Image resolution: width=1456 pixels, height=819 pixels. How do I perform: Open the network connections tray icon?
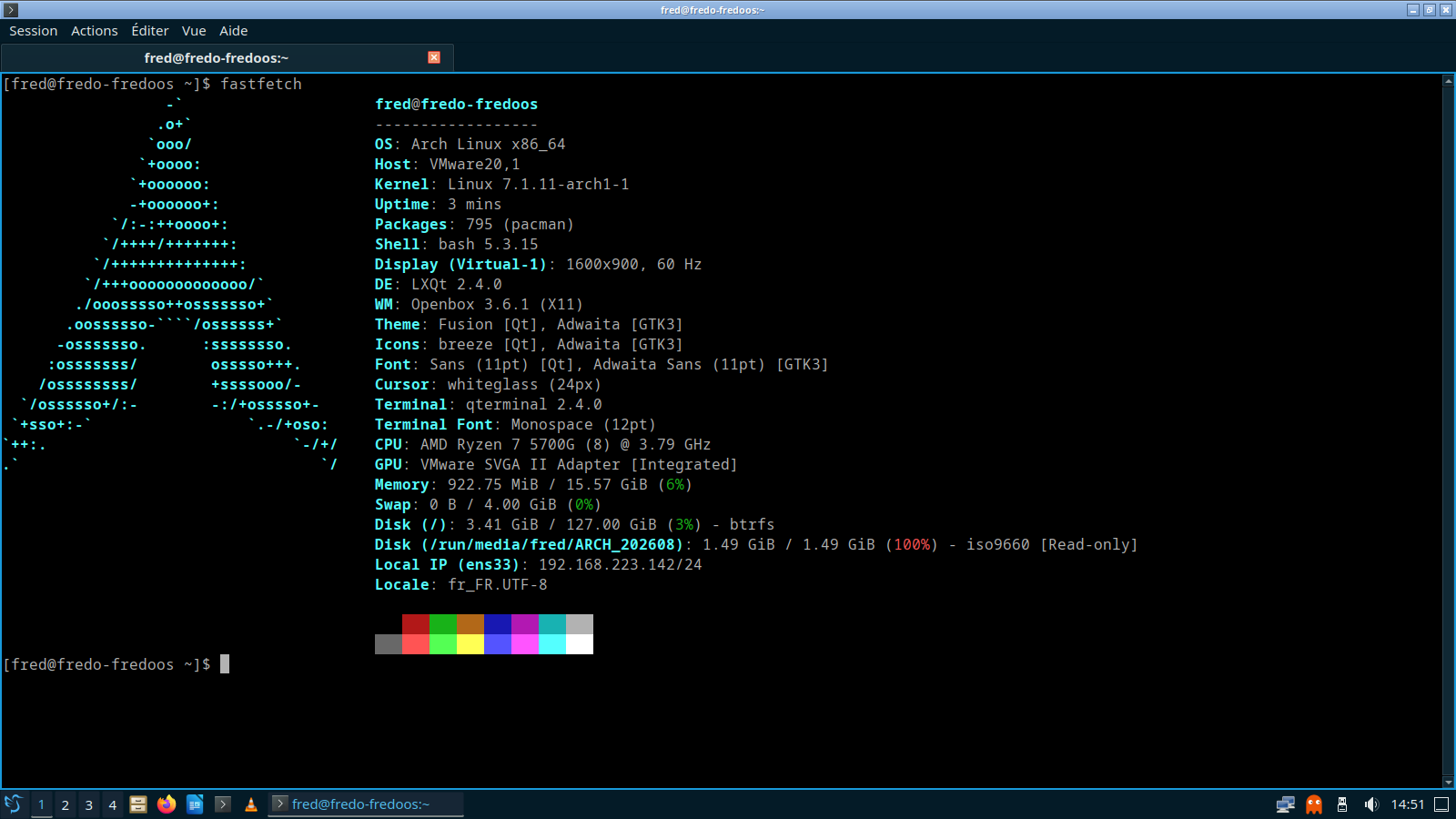click(x=1286, y=804)
